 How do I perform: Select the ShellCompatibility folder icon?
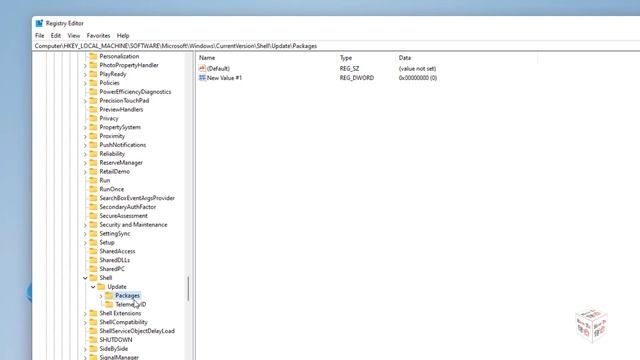point(93,322)
